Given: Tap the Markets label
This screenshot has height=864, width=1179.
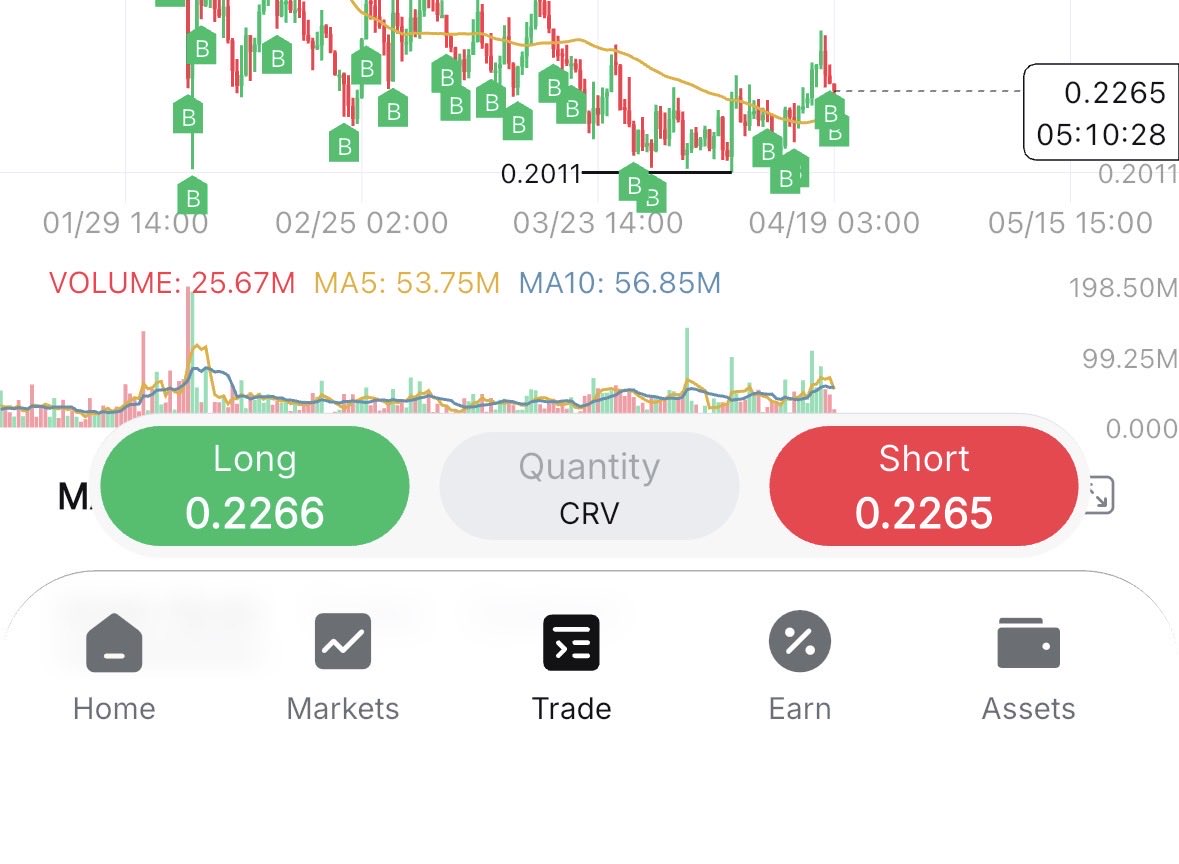Looking at the screenshot, I should pyautogui.click(x=343, y=708).
